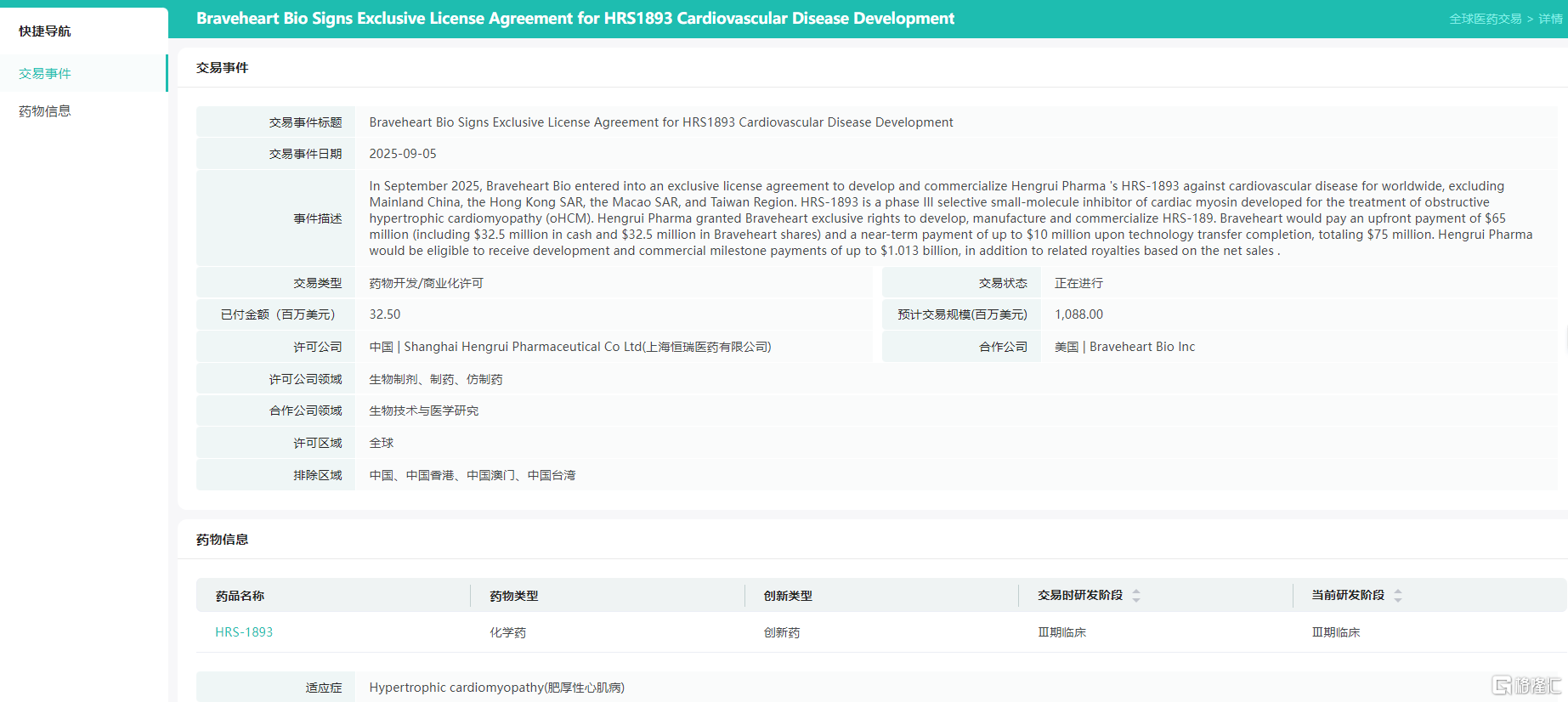Image resolution: width=1568 pixels, height=702 pixels.
Task: Click Ⅲ期临床 under 交易时研发阶段
Action: point(1062,632)
